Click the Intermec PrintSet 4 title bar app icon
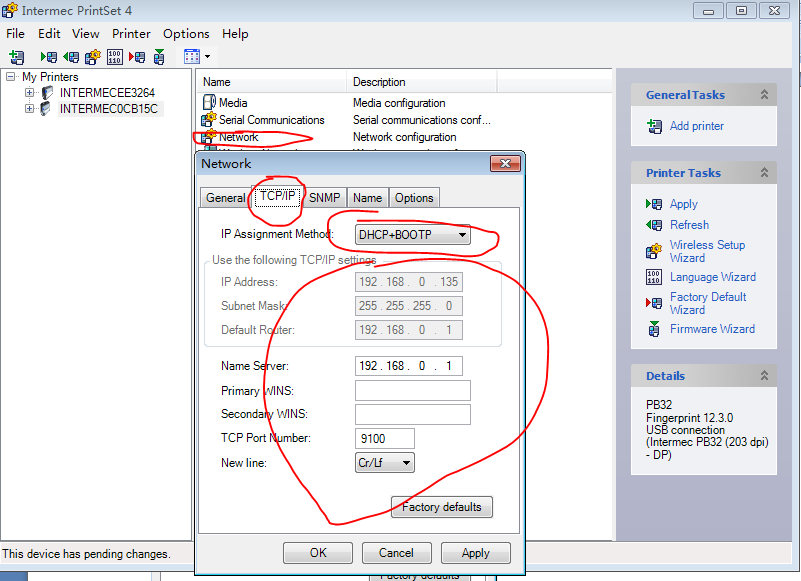 coord(10,10)
